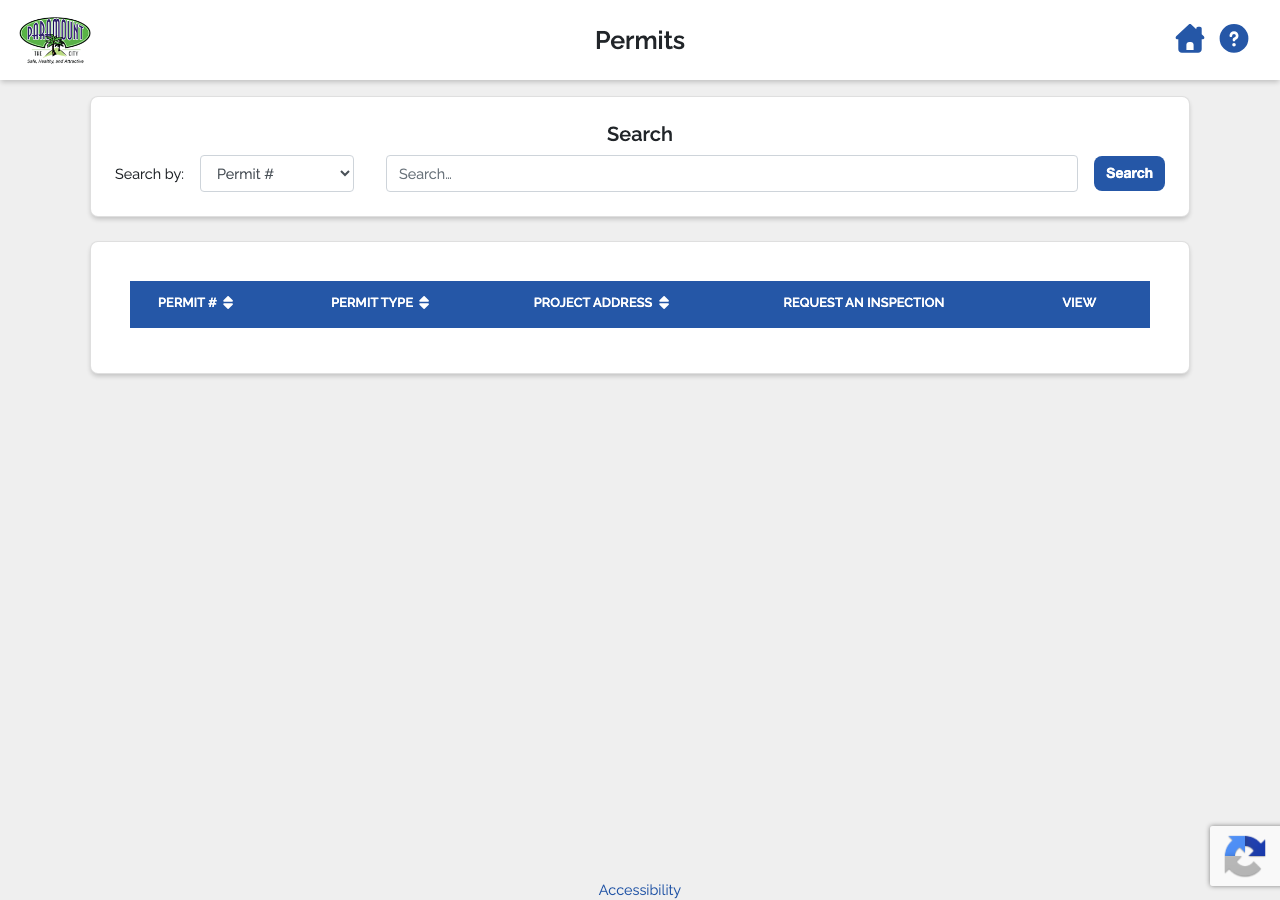Image resolution: width=1280 pixels, height=900 pixels.
Task: Click the Permits page title
Action: click(x=640, y=40)
